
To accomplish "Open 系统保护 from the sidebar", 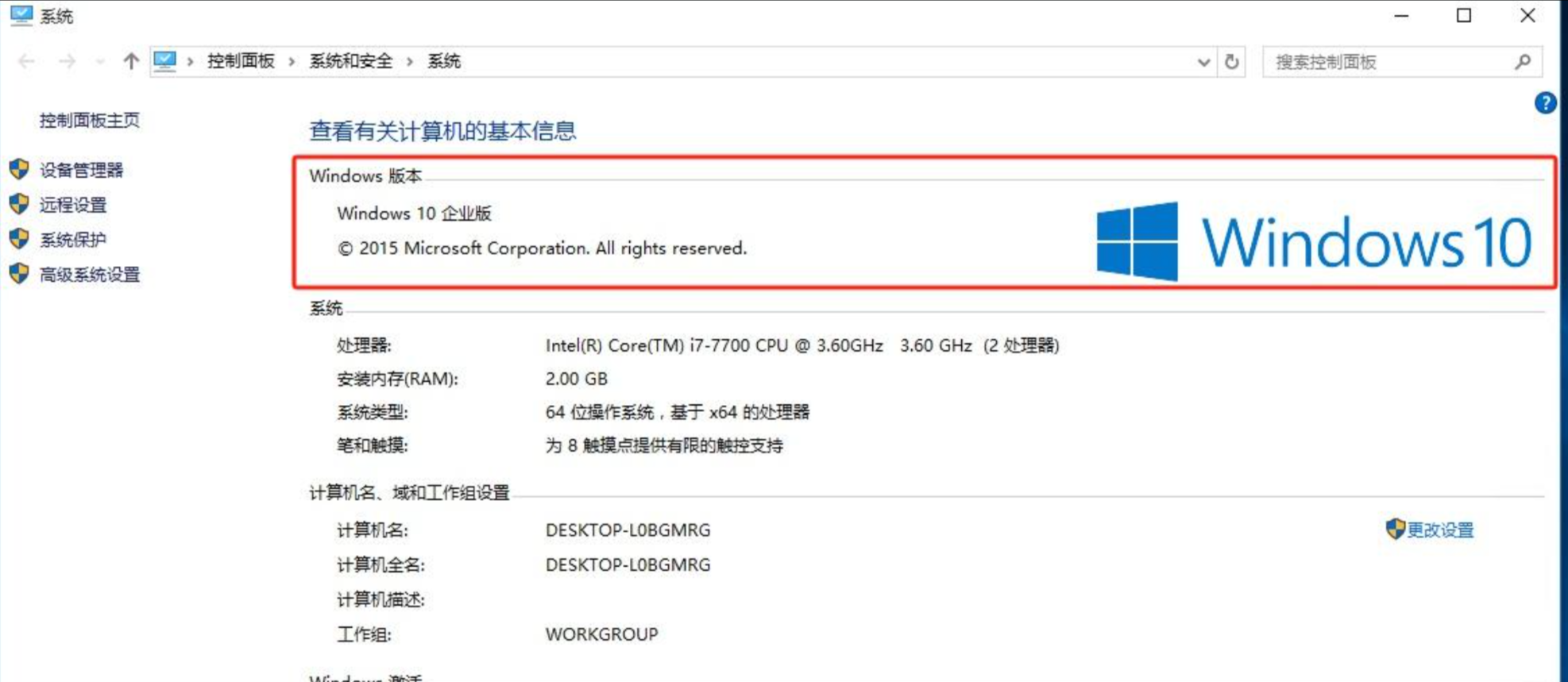I will (x=73, y=240).
